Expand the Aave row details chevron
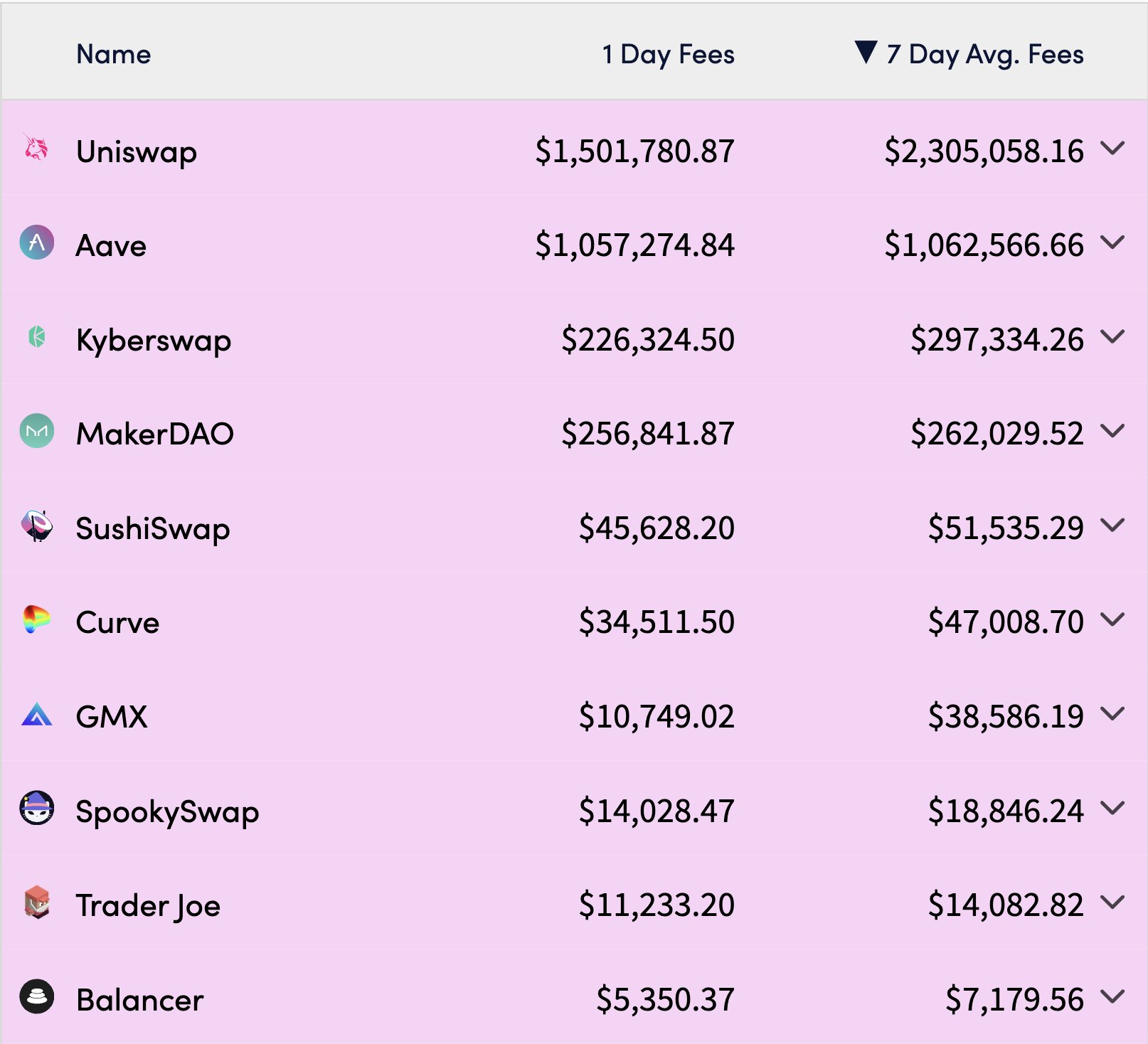The width and height of the screenshot is (1148, 1044). coord(1112,243)
